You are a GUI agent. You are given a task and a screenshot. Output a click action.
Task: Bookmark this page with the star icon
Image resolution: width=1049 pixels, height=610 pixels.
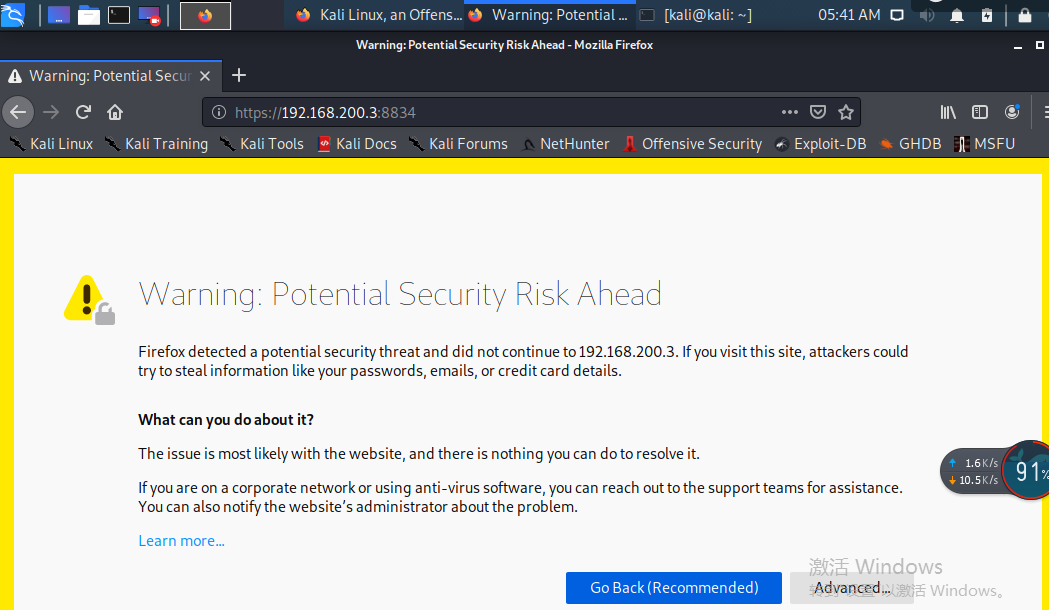[x=846, y=112]
